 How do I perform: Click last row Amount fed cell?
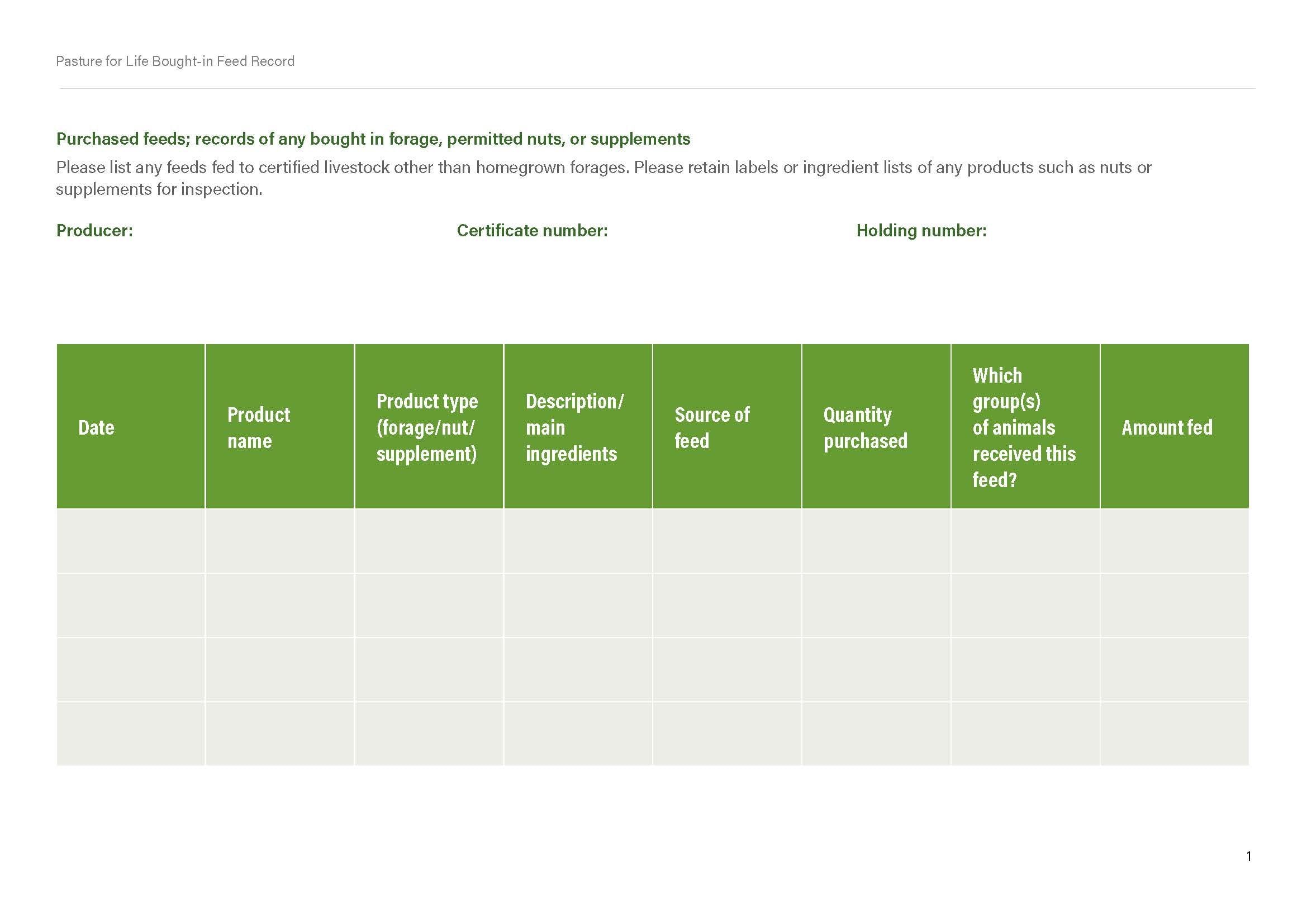(1175, 734)
